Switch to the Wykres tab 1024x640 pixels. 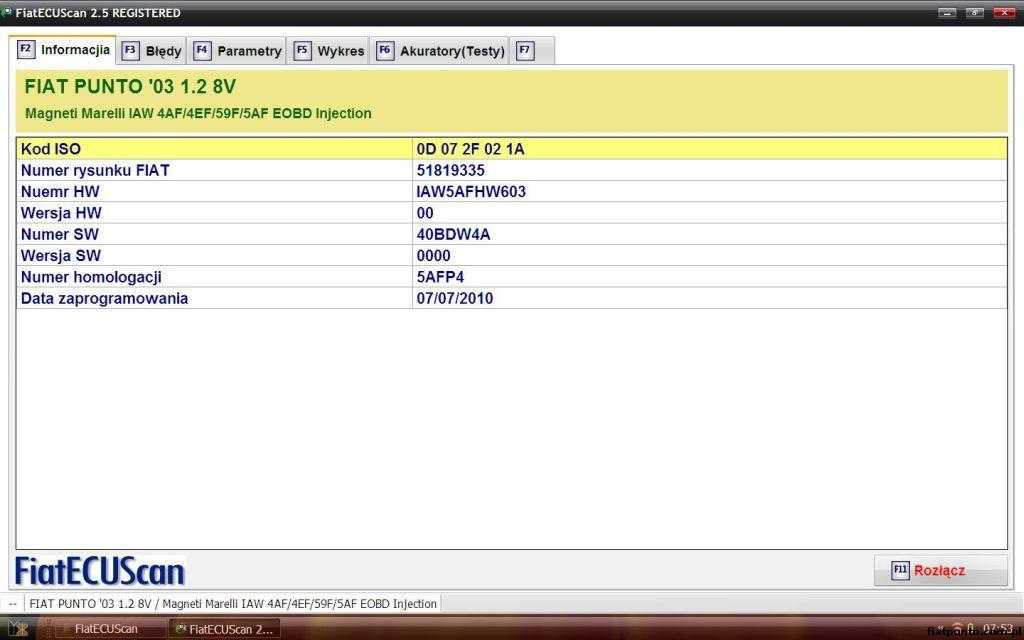(329, 51)
